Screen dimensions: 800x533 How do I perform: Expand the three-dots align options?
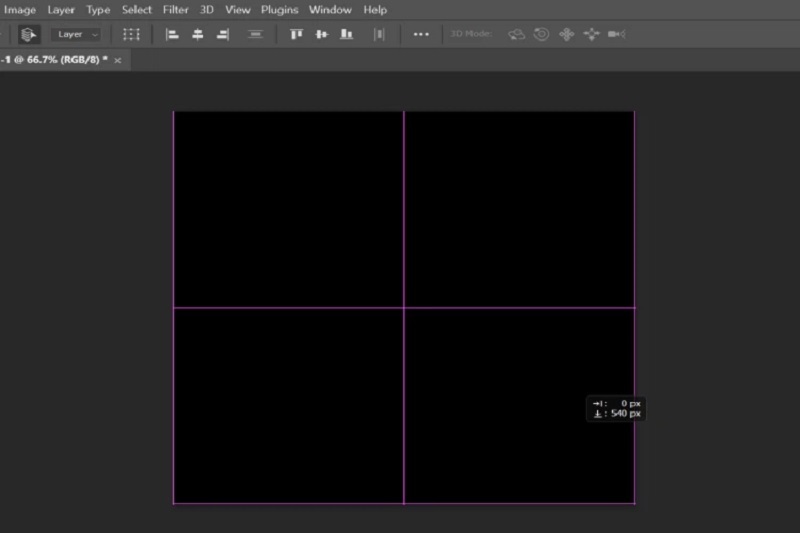click(x=421, y=34)
